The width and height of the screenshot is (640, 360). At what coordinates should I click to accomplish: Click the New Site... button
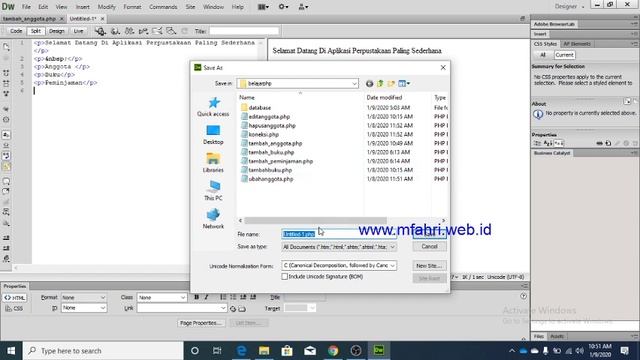[429, 266]
